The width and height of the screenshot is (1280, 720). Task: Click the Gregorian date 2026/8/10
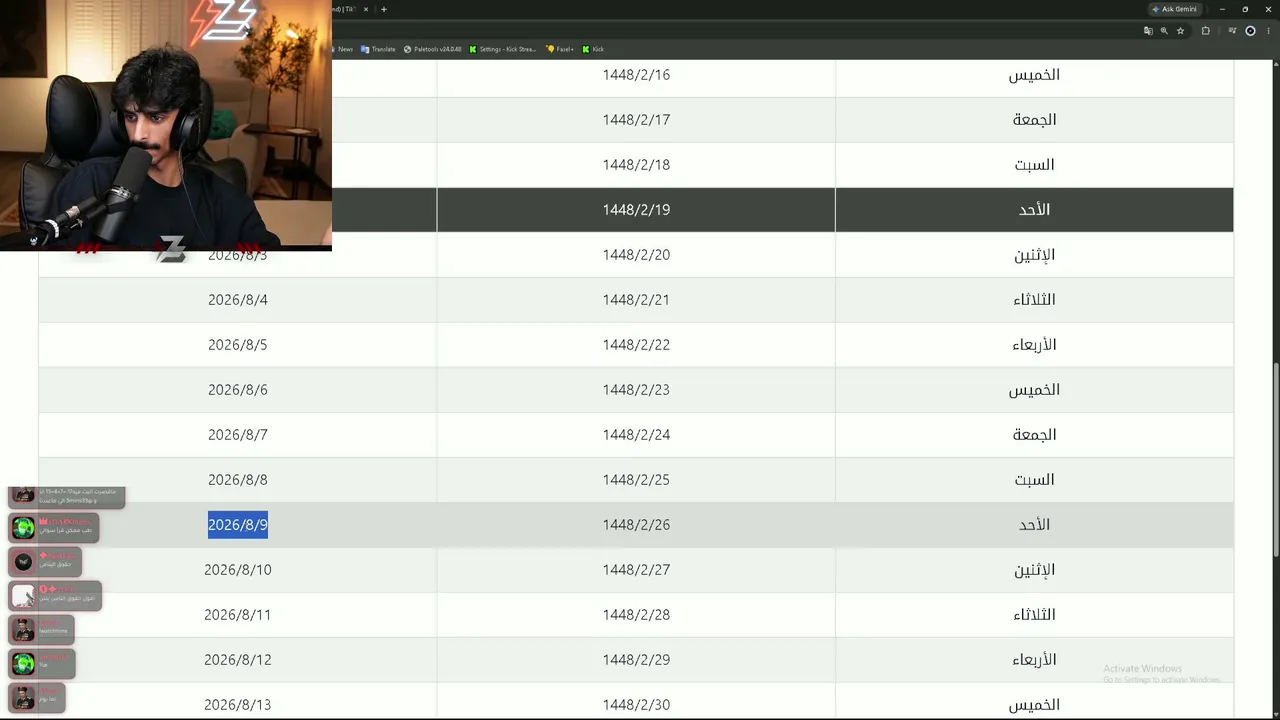pos(238,570)
